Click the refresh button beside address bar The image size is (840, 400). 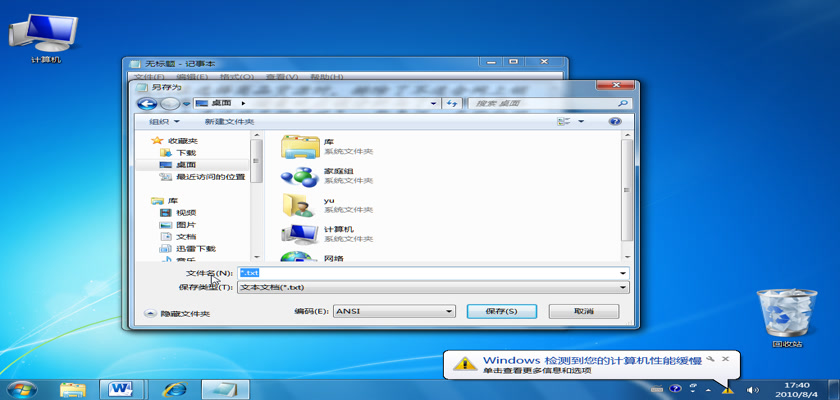click(451, 103)
